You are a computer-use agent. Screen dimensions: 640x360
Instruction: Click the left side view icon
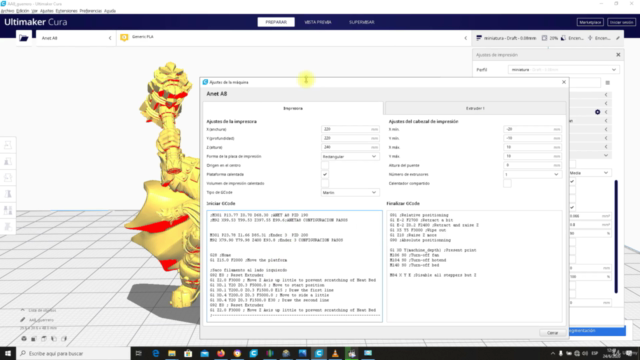click(x=54, y=339)
